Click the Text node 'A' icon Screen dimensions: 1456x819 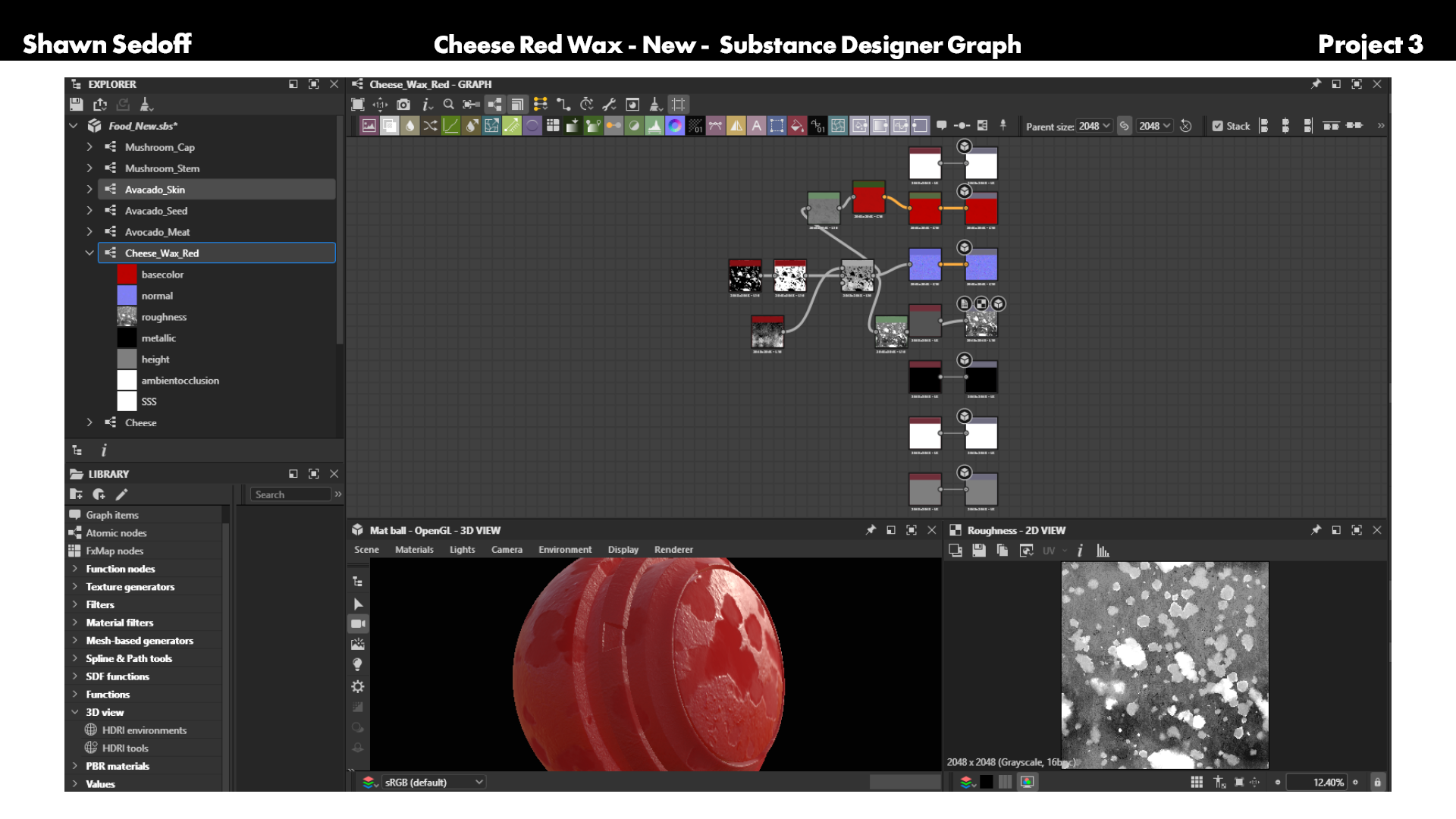(756, 126)
